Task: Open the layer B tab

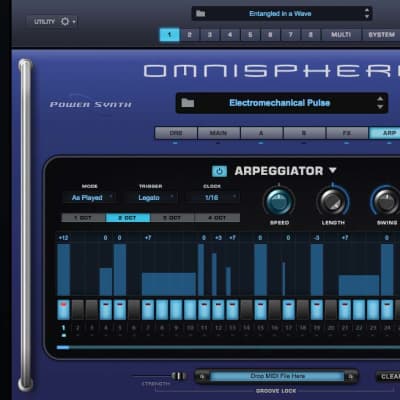Action: (x=304, y=133)
